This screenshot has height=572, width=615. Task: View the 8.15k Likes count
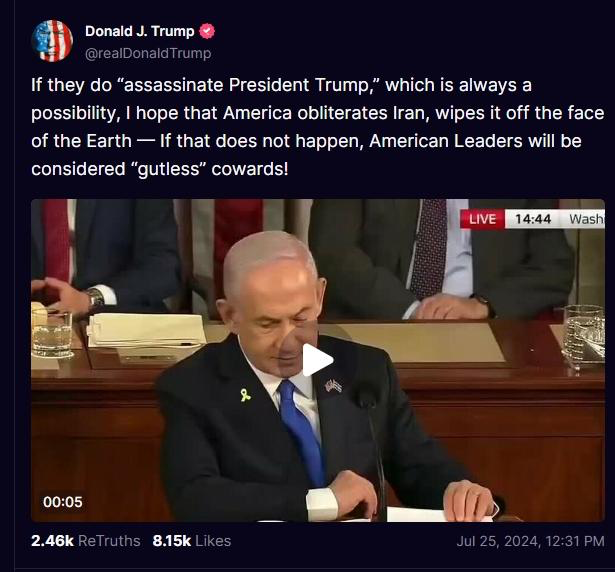click(x=172, y=541)
